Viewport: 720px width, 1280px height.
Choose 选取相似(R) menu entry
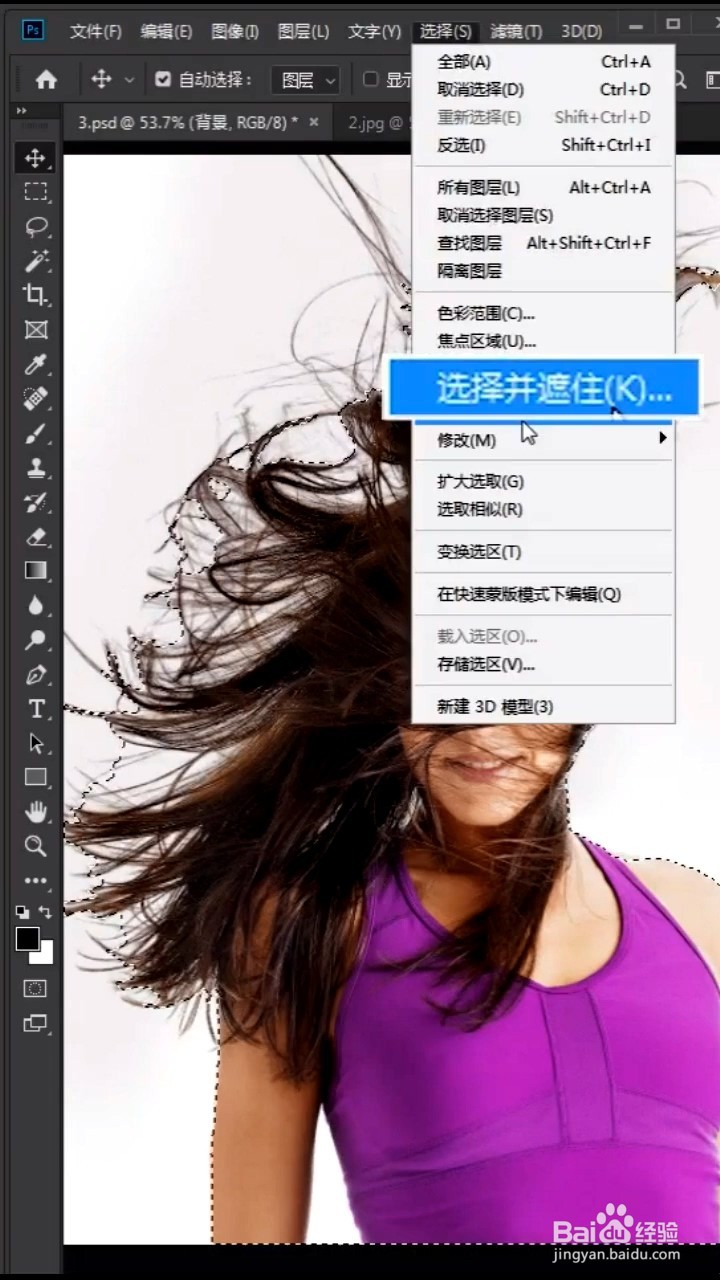(544, 509)
